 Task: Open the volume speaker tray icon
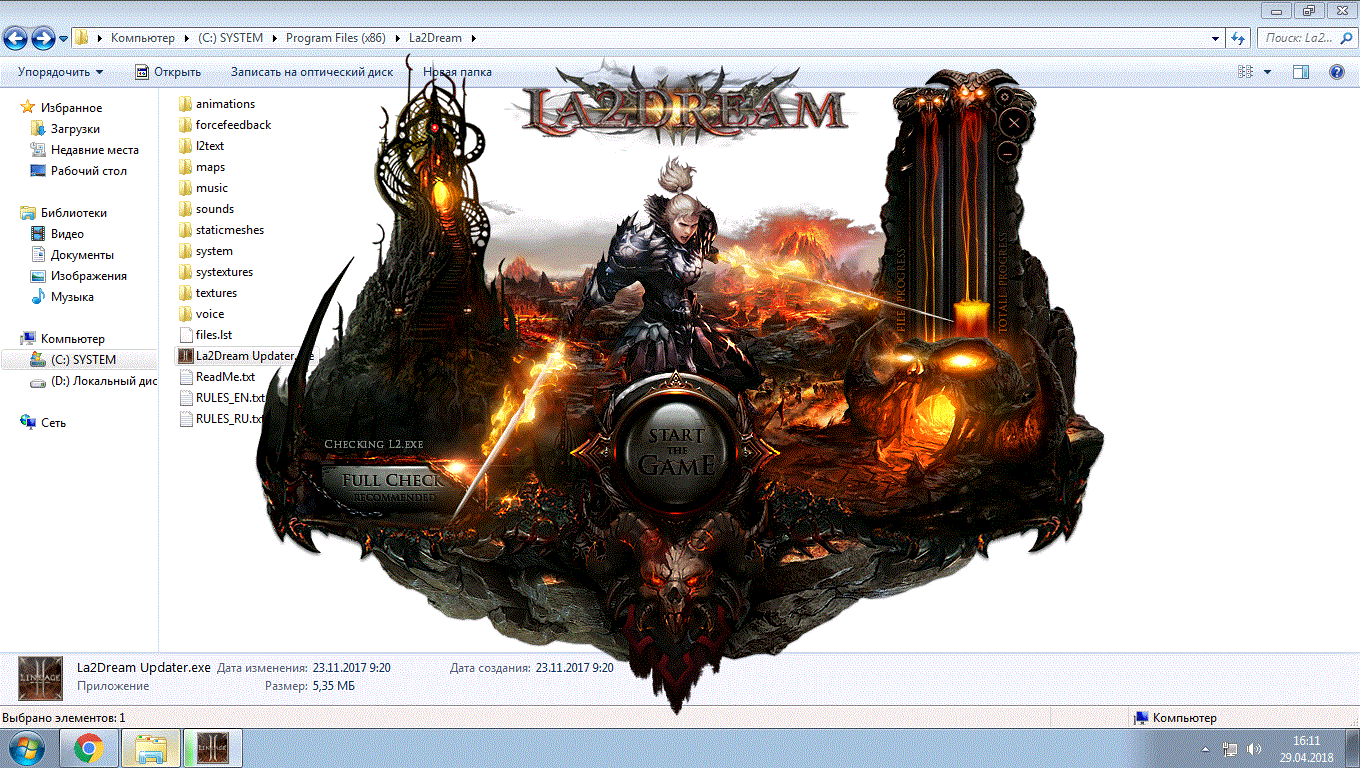1254,749
